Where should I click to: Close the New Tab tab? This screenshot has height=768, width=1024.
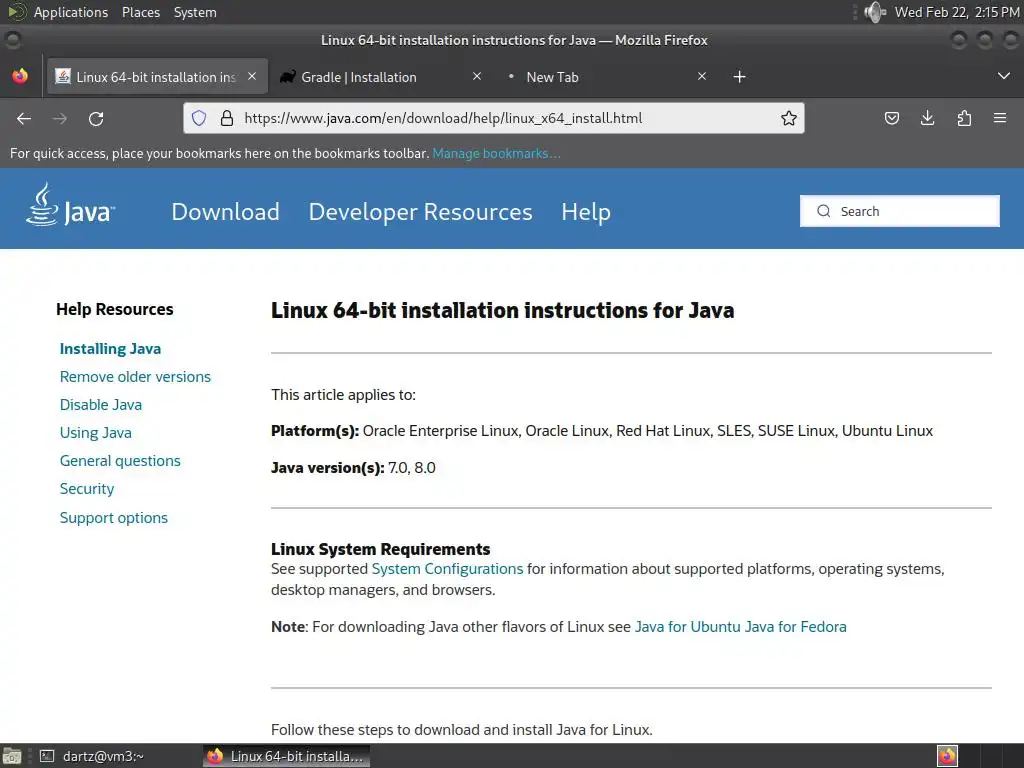pos(702,76)
